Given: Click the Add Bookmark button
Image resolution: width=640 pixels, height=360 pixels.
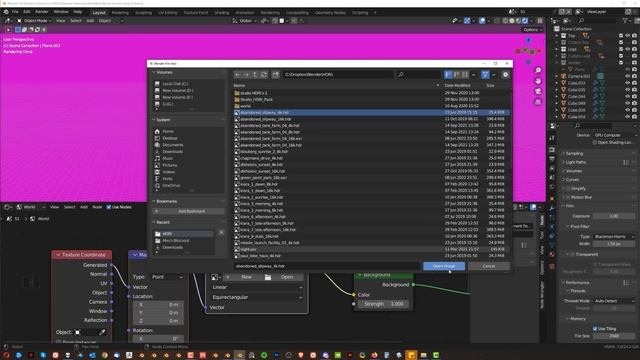Looking at the screenshot, I should point(189,211).
